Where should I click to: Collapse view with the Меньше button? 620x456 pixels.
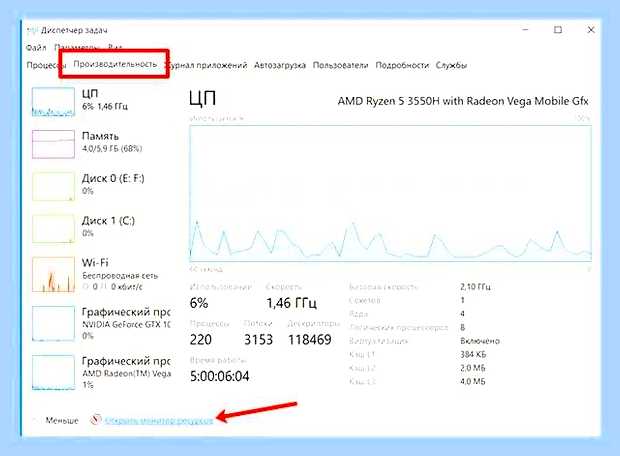62,420
